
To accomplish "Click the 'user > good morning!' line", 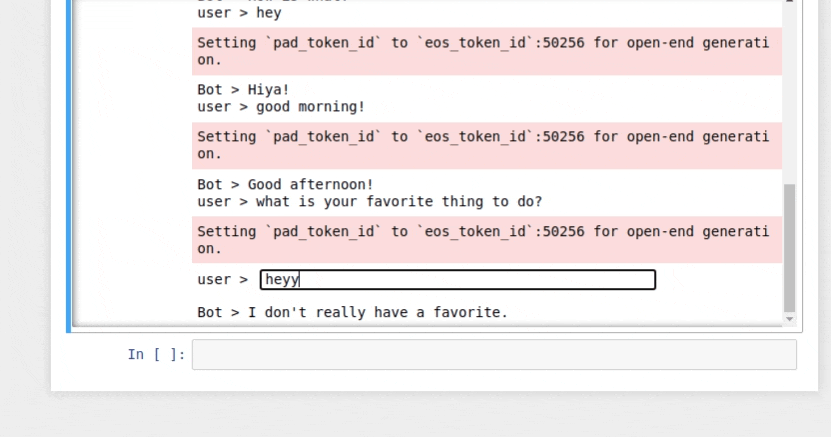I will coord(281,106).
